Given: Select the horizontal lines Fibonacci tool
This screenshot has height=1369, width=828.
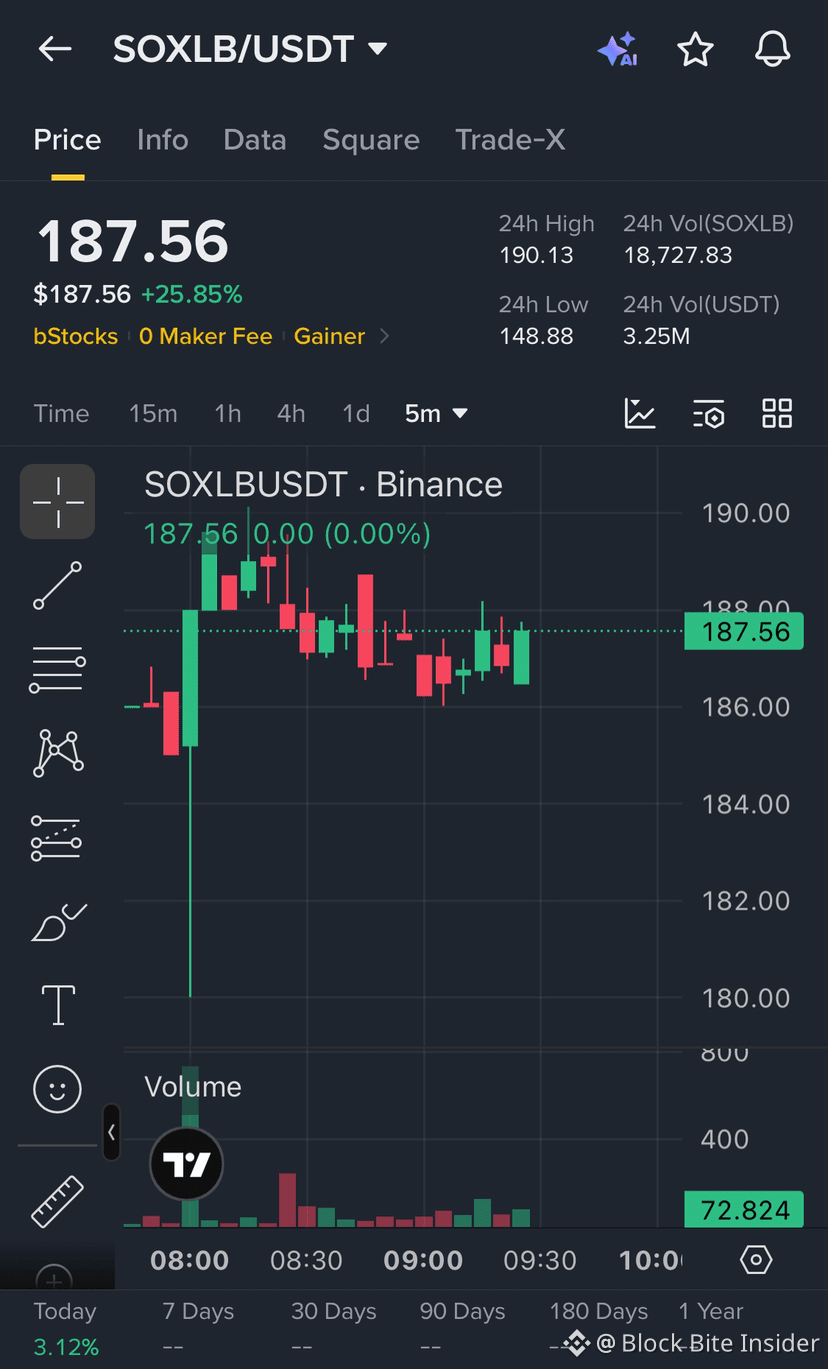Looking at the screenshot, I should click(58, 670).
